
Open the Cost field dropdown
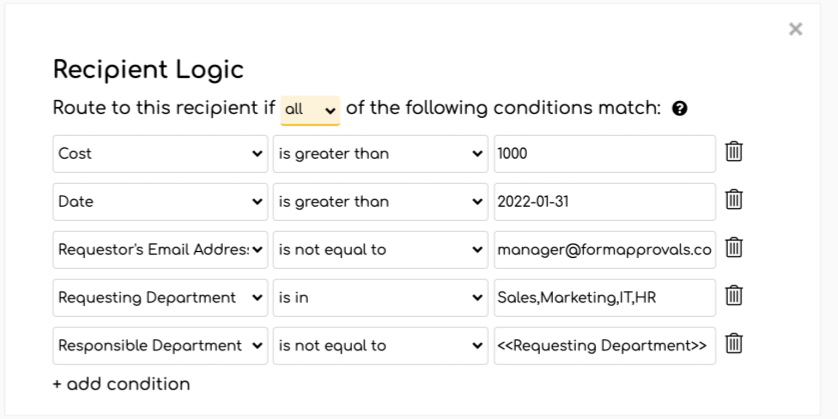coord(160,154)
